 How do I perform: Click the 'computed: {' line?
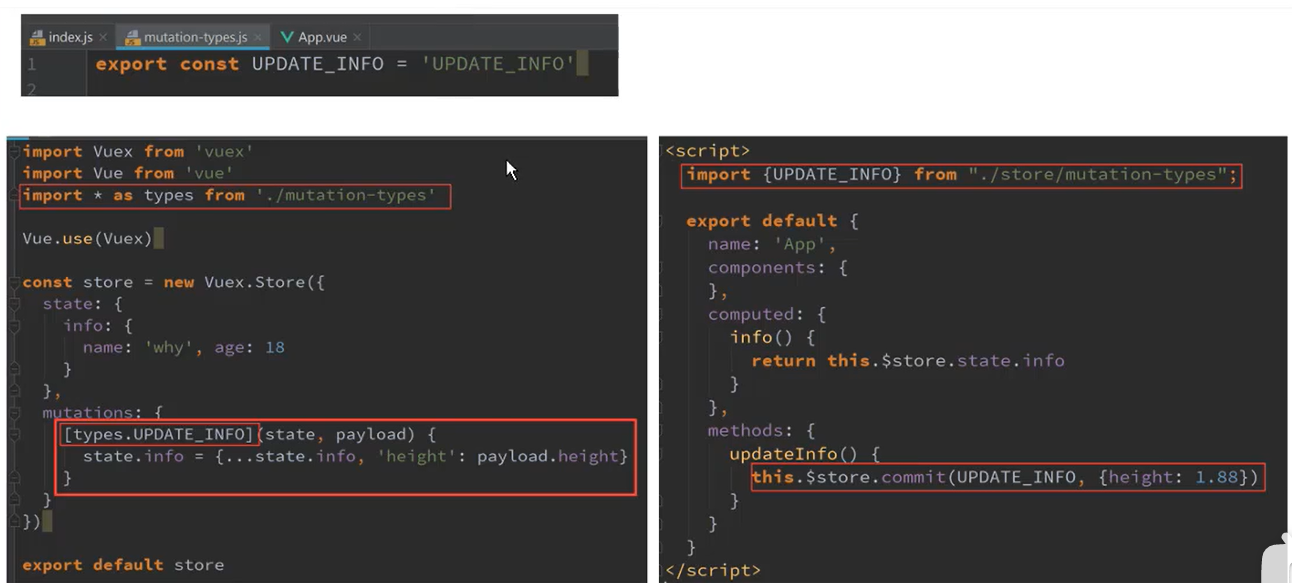click(767, 314)
